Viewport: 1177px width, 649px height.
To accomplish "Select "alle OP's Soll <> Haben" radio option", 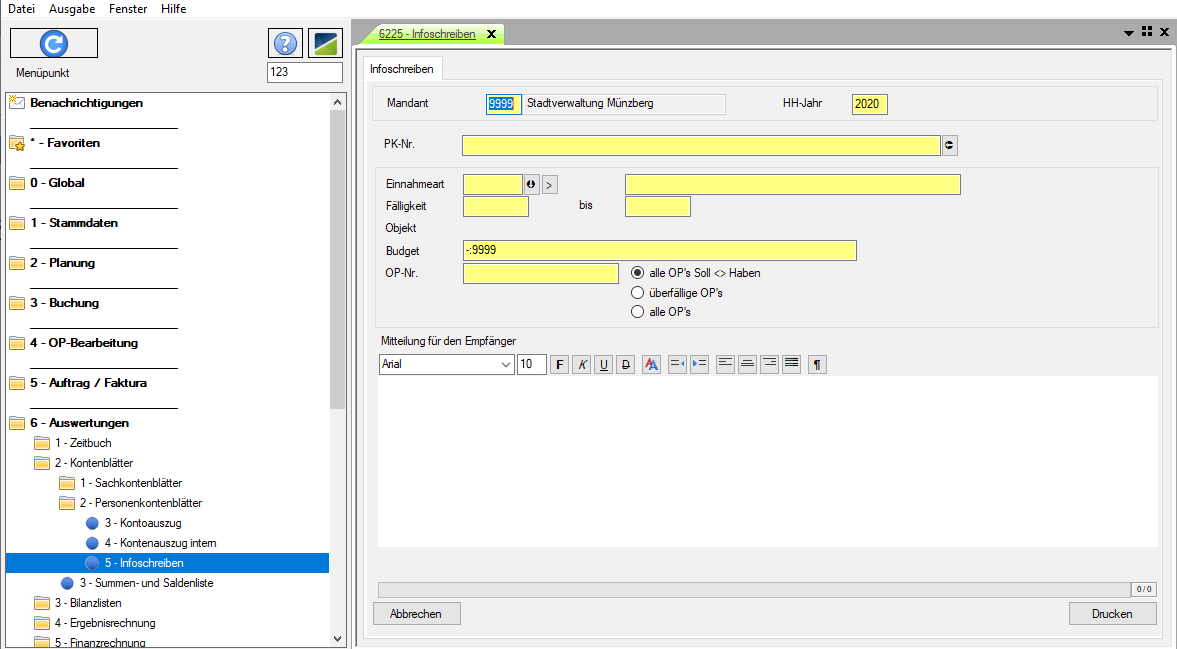I will tap(637, 273).
